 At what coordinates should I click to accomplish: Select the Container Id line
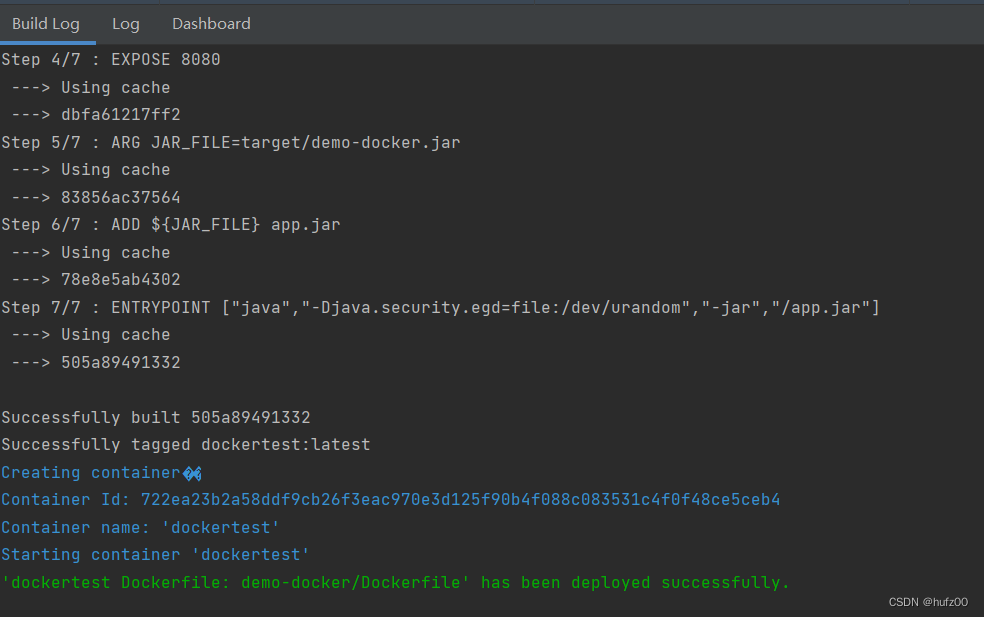(390, 499)
